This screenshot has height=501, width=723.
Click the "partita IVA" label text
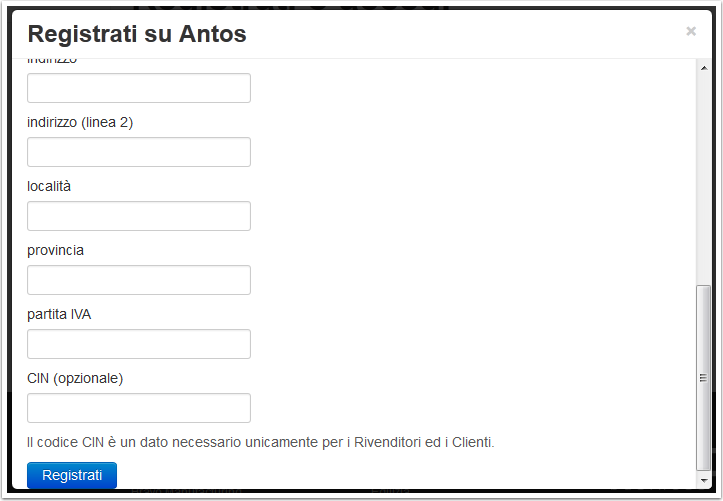click(59, 314)
